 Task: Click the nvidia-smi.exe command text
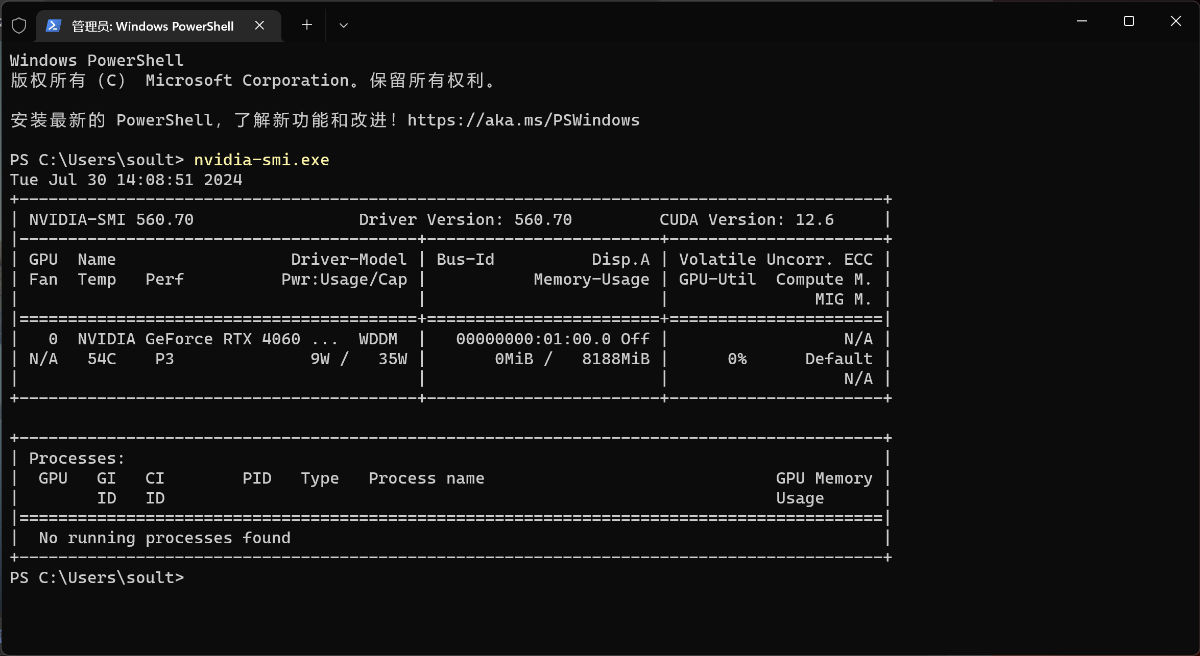pos(262,160)
